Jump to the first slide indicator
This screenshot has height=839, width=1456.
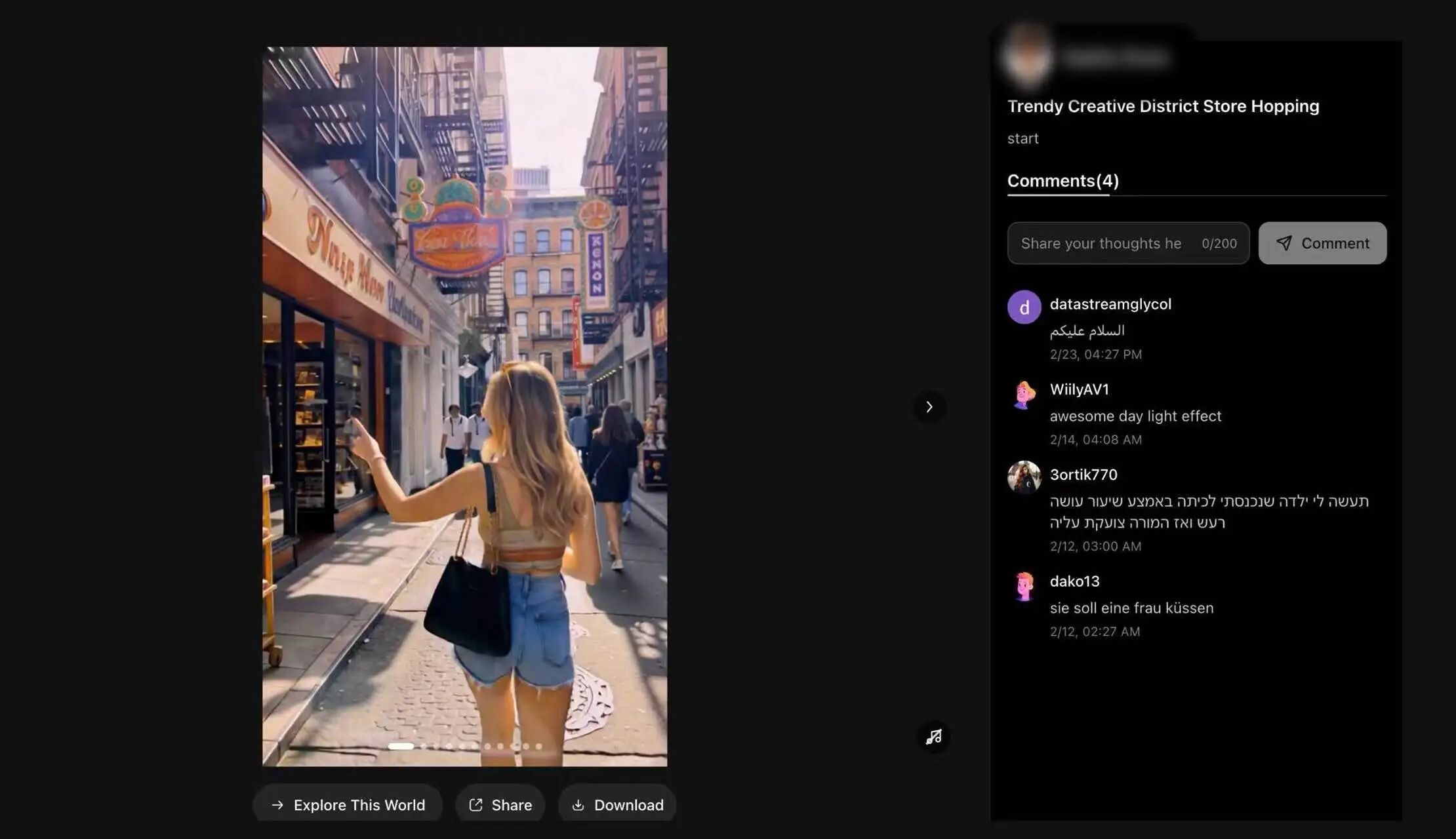[x=401, y=746]
